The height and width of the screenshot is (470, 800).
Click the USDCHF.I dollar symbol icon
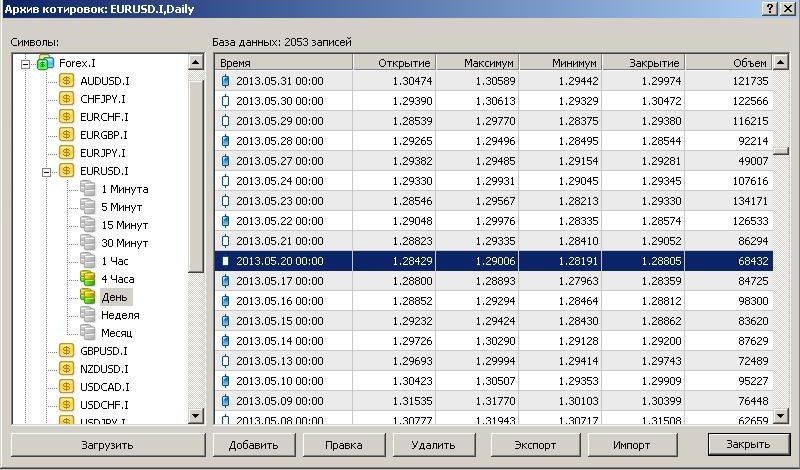click(66, 405)
